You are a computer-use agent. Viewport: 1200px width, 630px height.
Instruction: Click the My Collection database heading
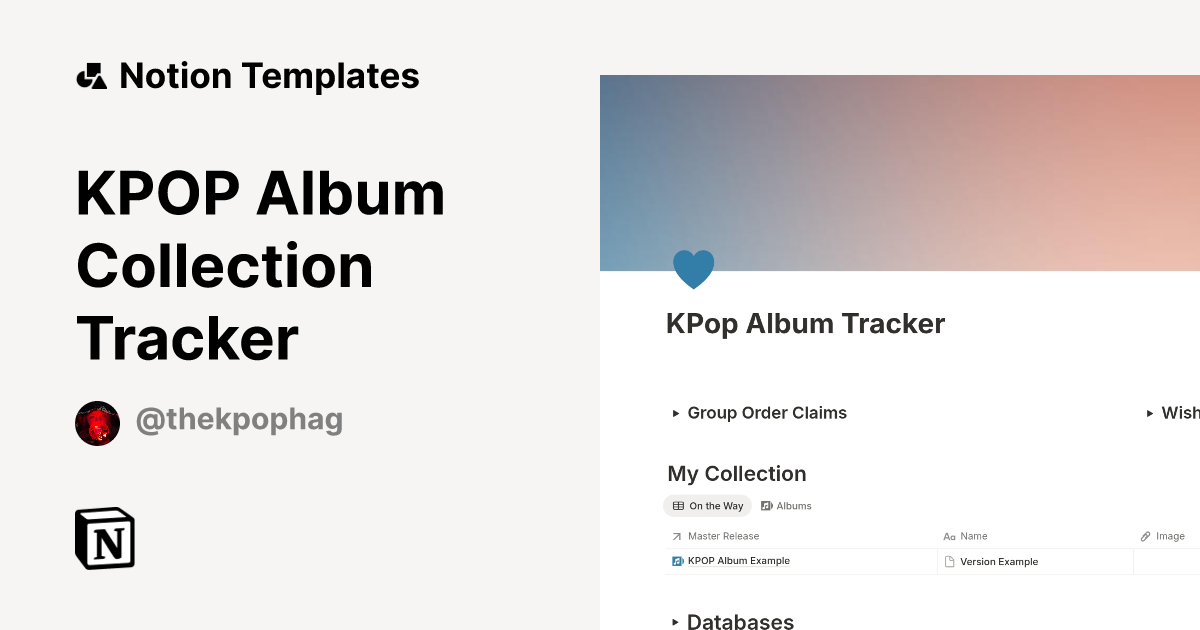pyautogui.click(x=737, y=474)
